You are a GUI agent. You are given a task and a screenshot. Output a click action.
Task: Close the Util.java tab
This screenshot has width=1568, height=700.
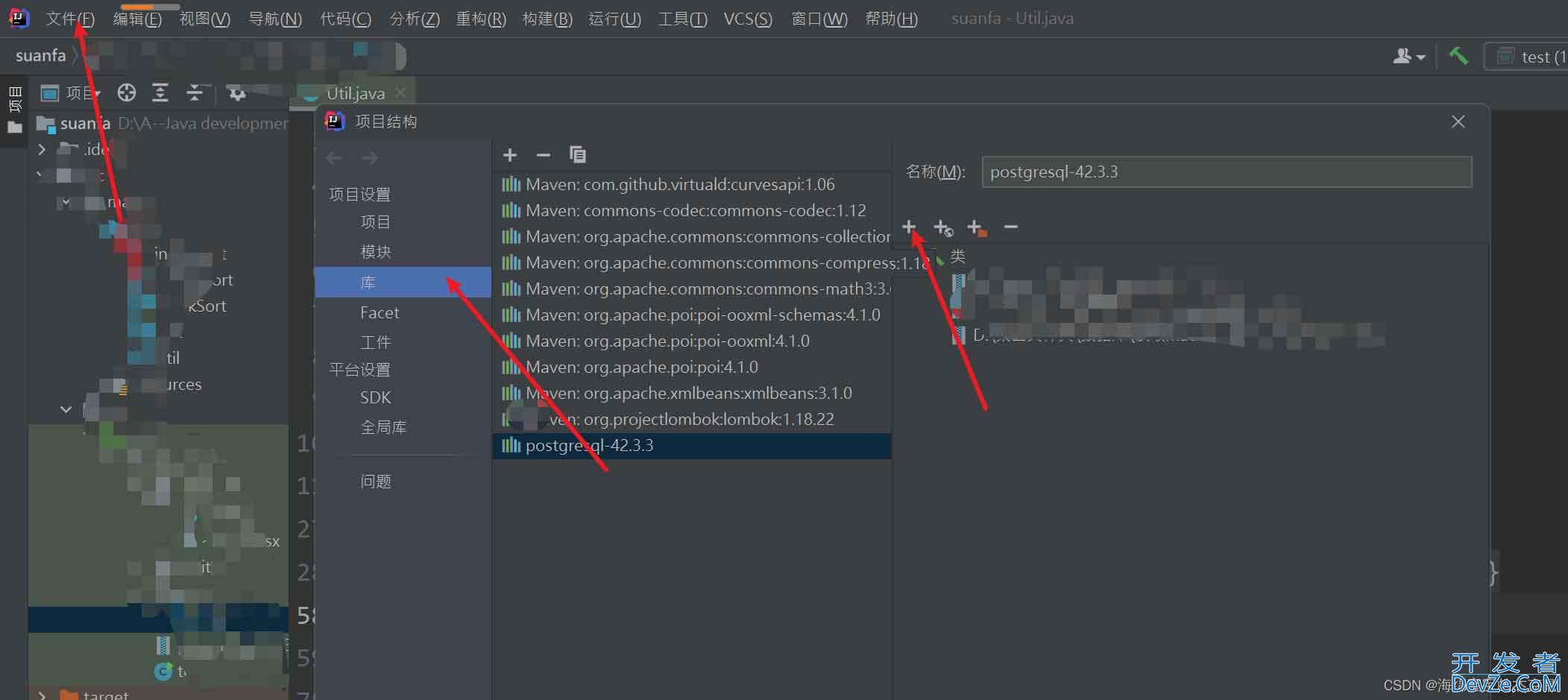400,92
